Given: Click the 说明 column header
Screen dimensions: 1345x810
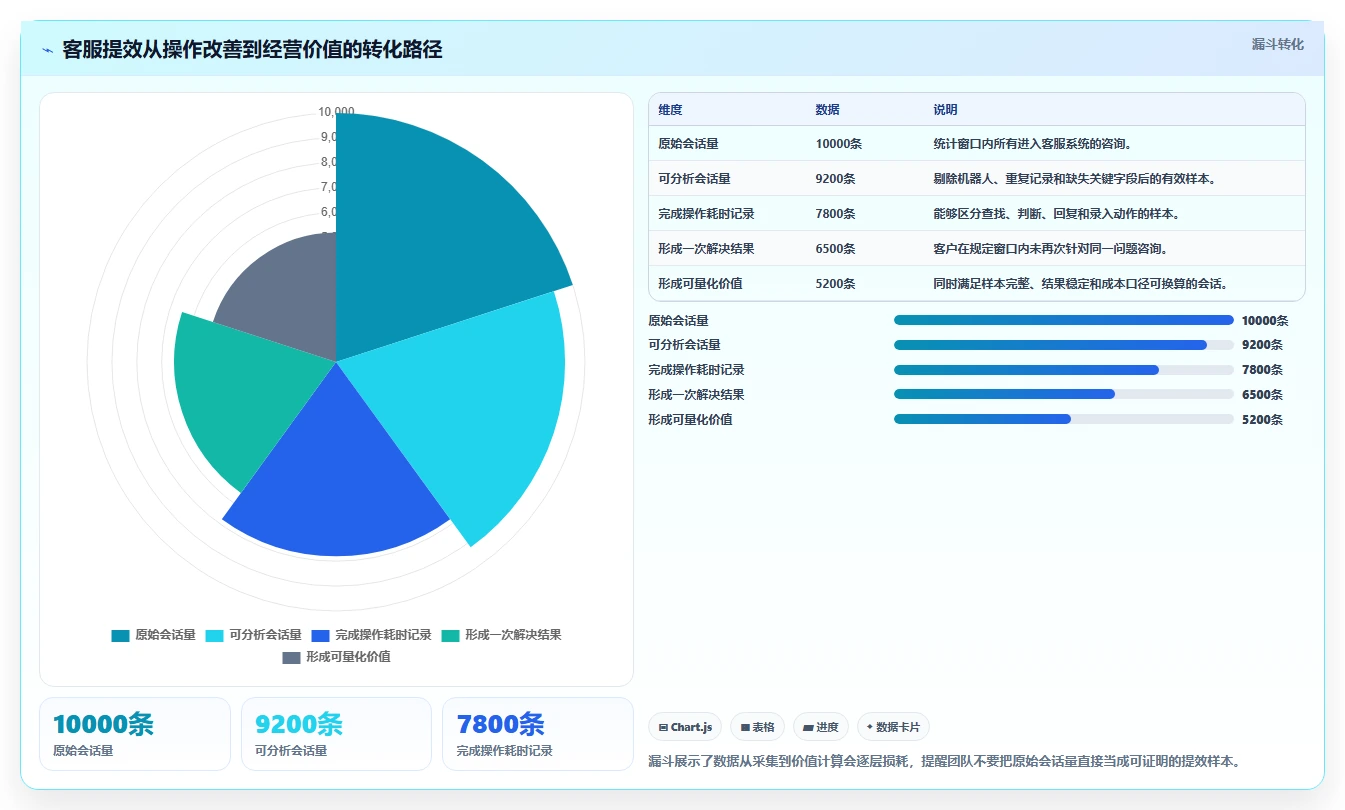Looking at the screenshot, I should 945,110.
